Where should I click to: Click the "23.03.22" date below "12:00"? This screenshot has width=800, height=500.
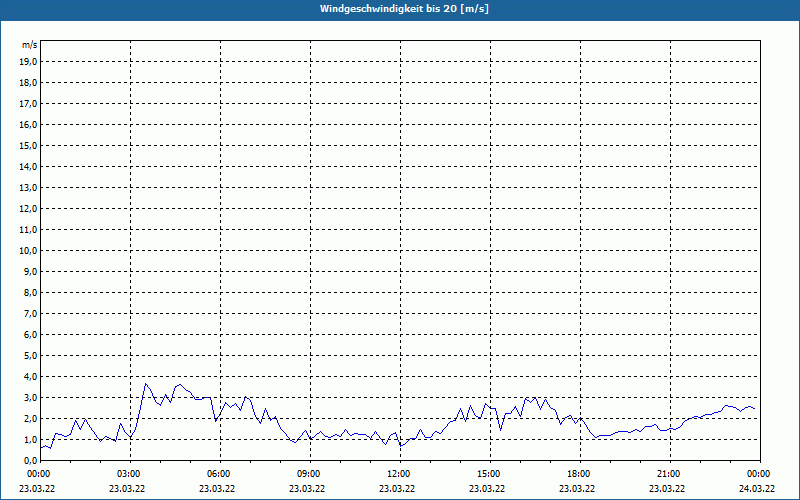pyautogui.click(x=397, y=489)
